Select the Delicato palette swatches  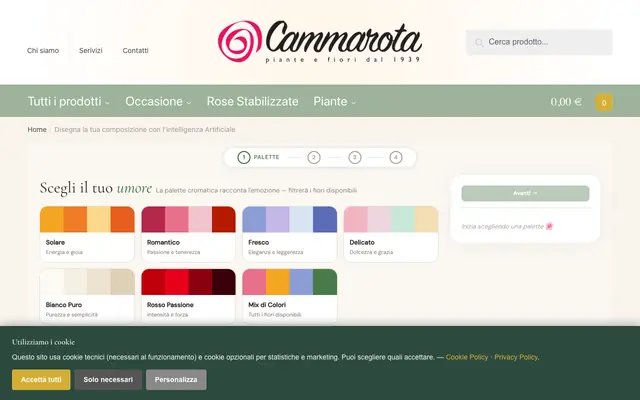coord(391,219)
